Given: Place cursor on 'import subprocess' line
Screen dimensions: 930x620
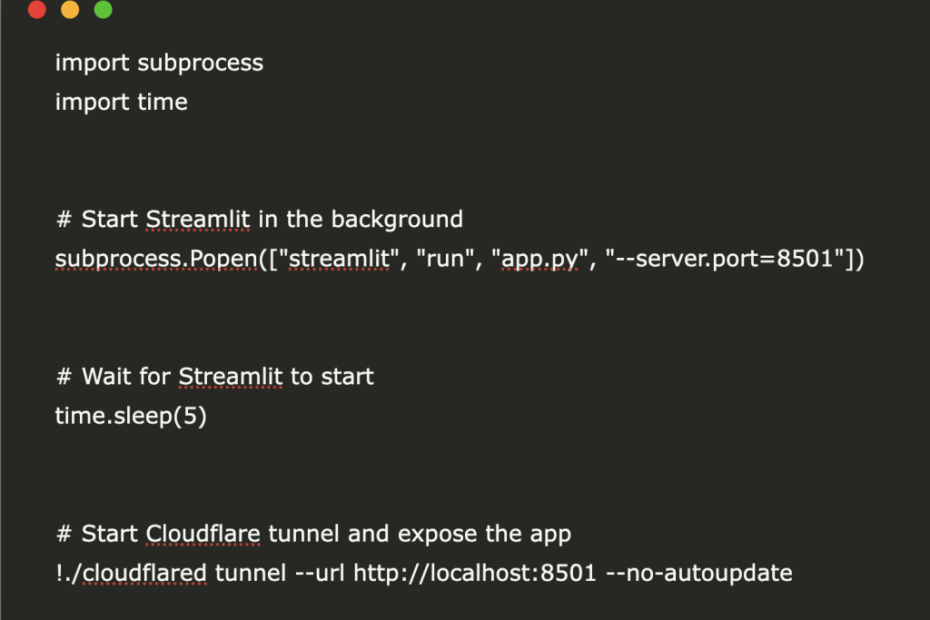Looking at the screenshot, I should tap(159, 63).
